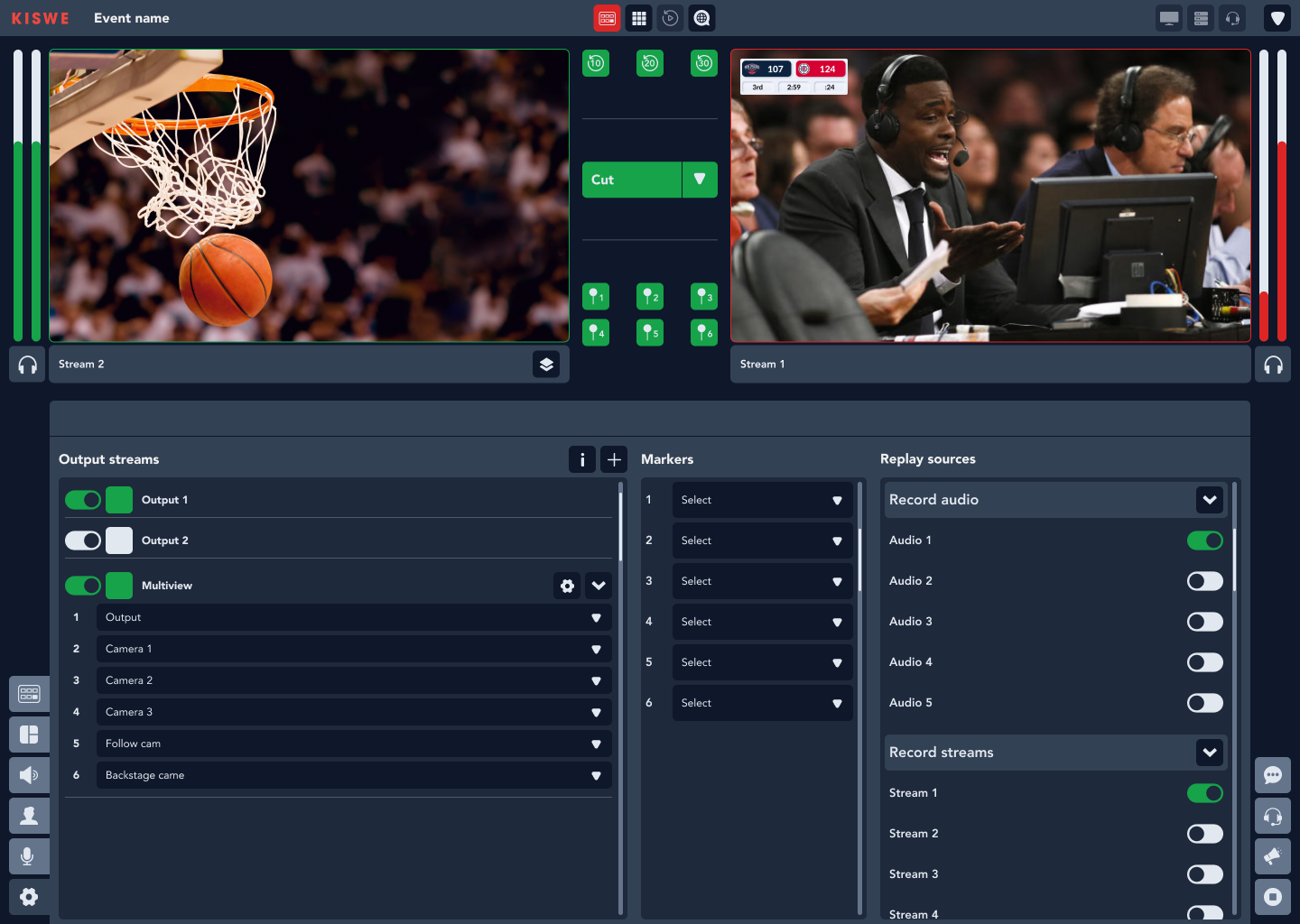Enable Audio 2 recording

[x=1205, y=581]
